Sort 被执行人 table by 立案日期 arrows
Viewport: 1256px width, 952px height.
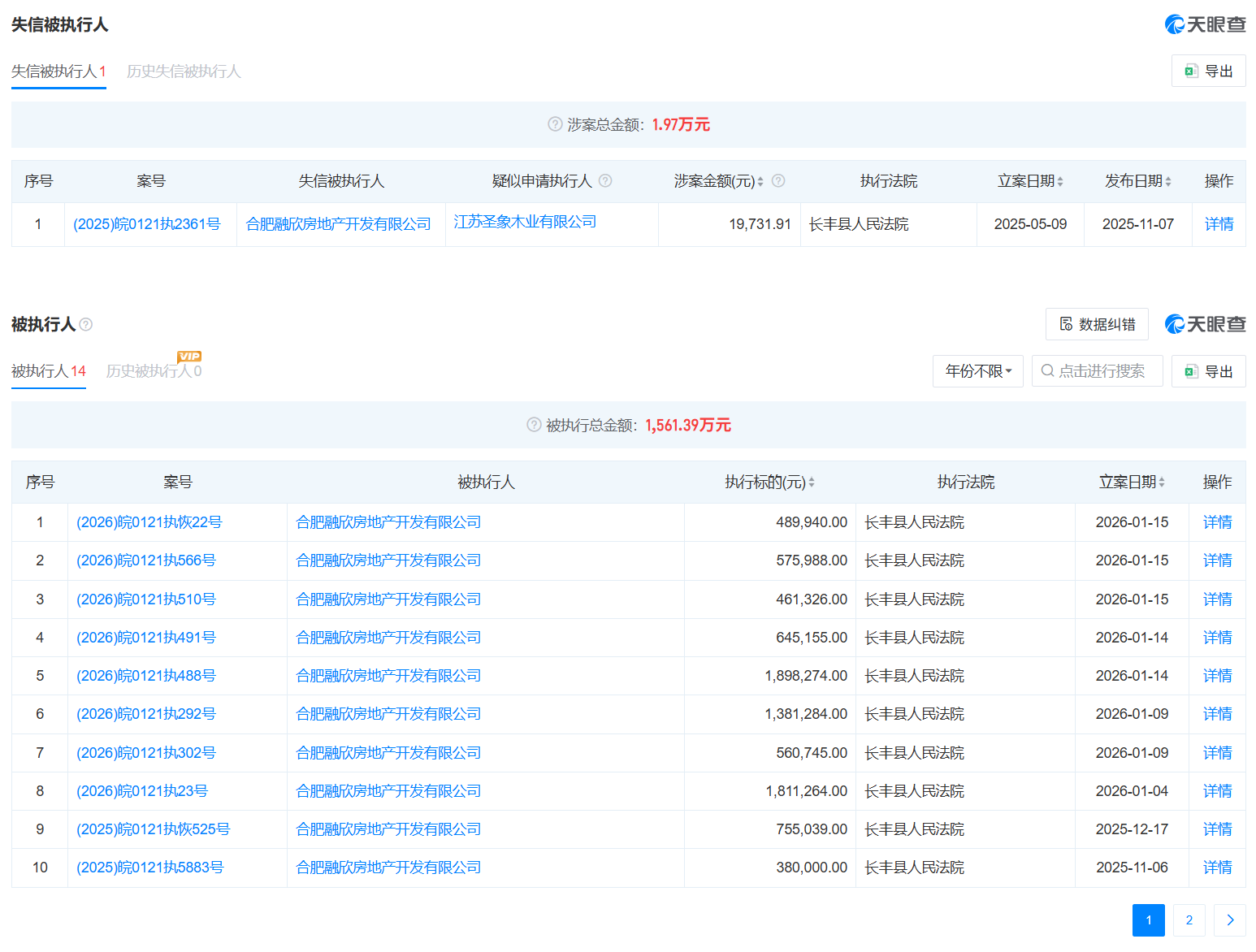point(1162,482)
